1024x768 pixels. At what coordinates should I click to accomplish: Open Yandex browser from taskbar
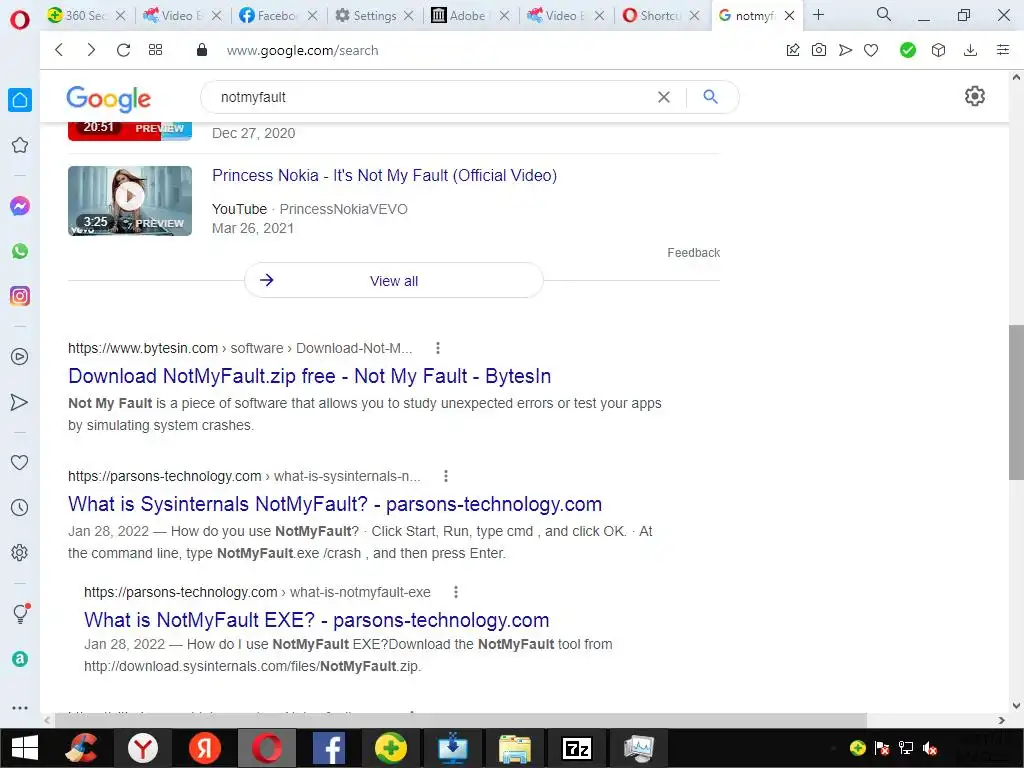[142, 748]
